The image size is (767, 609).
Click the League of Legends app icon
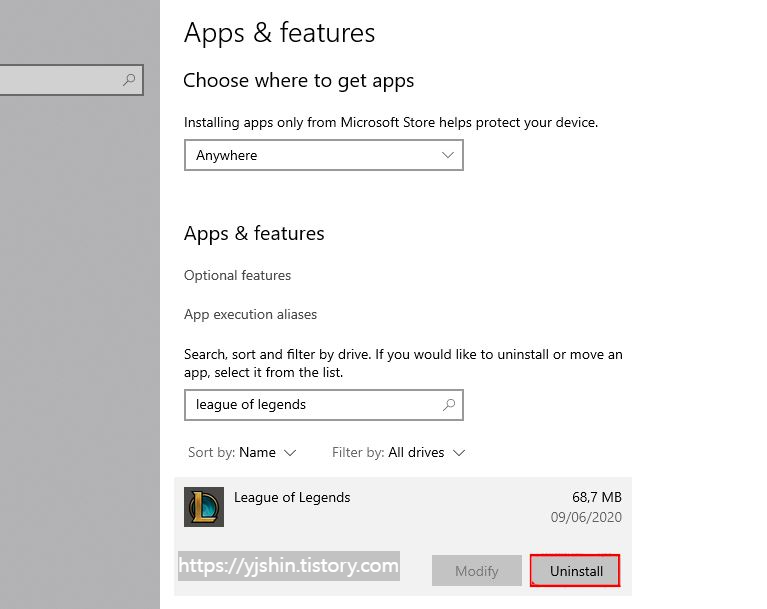click(x=204, y=507)
